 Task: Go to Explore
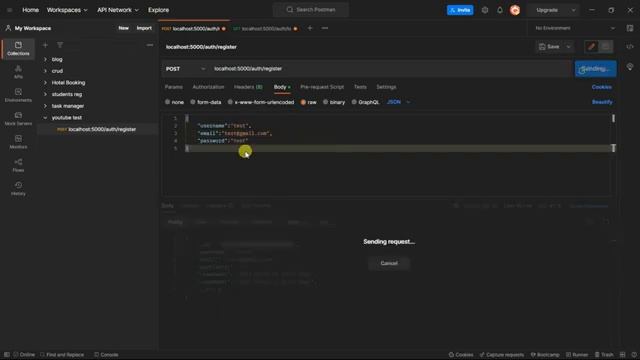(x=158, y=10)
